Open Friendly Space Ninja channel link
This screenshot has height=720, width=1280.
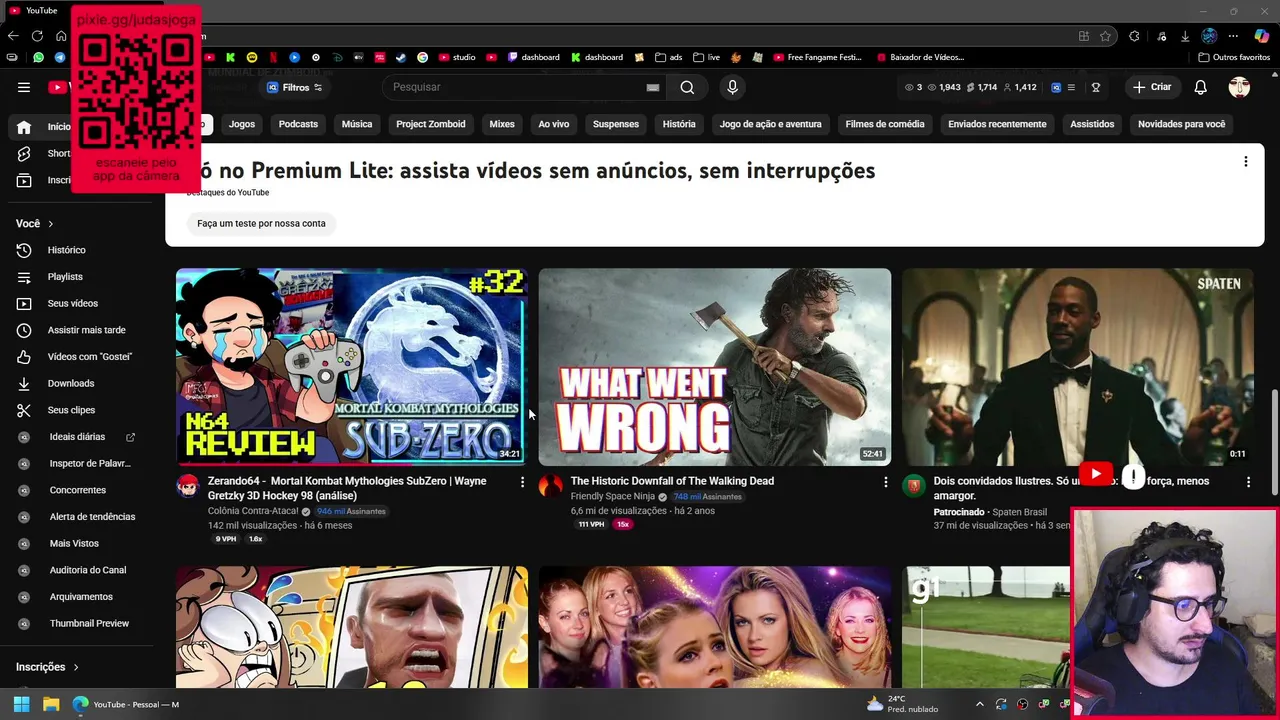(613, 496)
